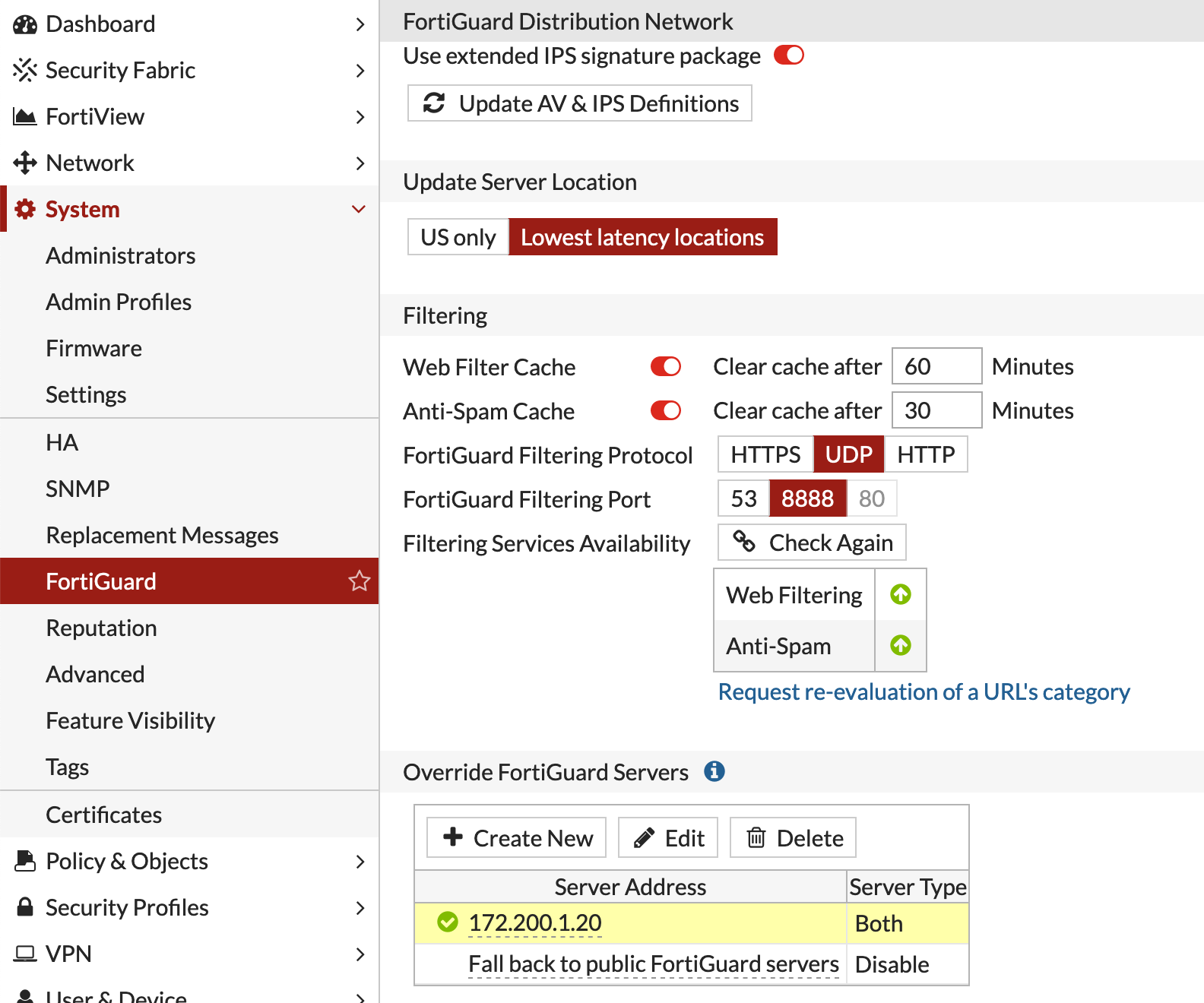Click Update AV & IPS Definitions button
Image resolution: width=1204 pixels, height=1003 pixels.
click(580, 103)
